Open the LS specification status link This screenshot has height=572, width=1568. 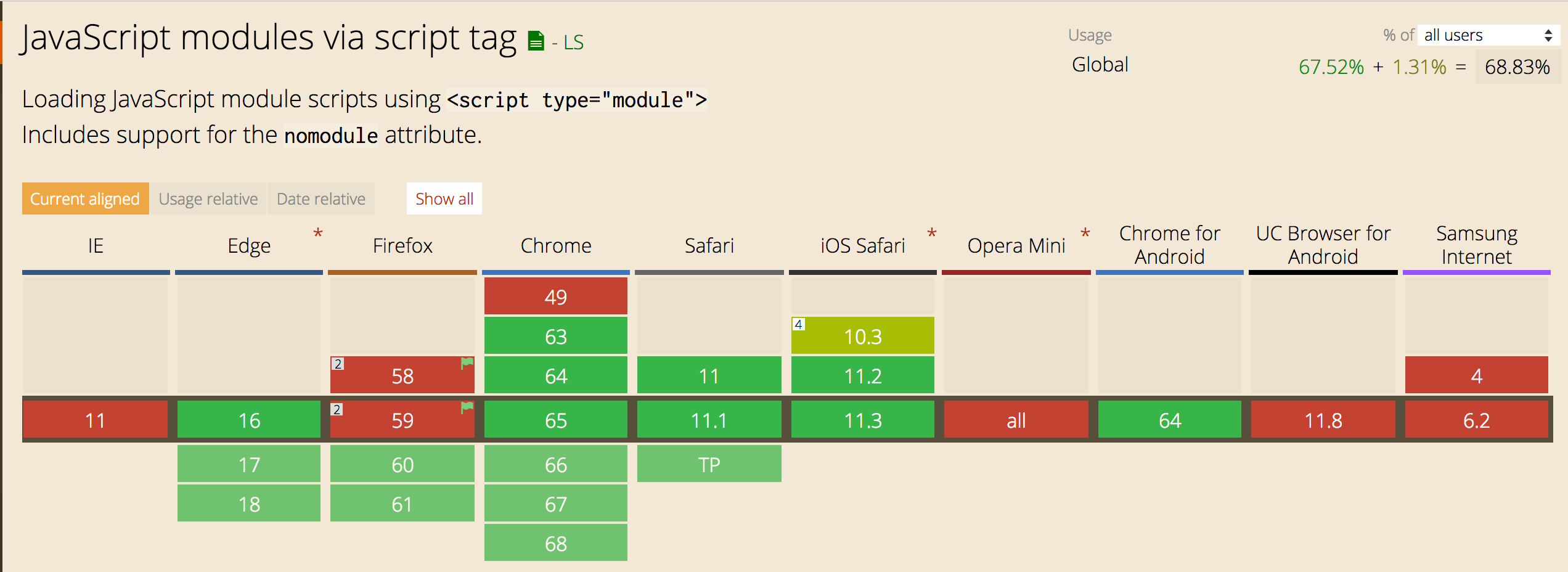(x=573, y=42)
